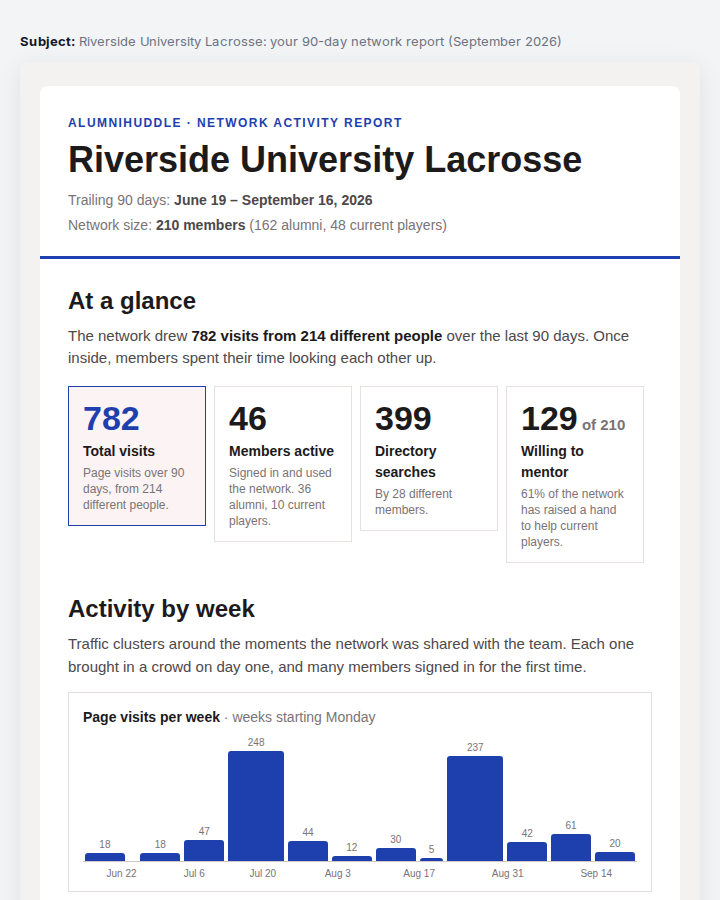Select the 782 Total visits card
This screenshot has width=720, height=900.
point(137,456)
